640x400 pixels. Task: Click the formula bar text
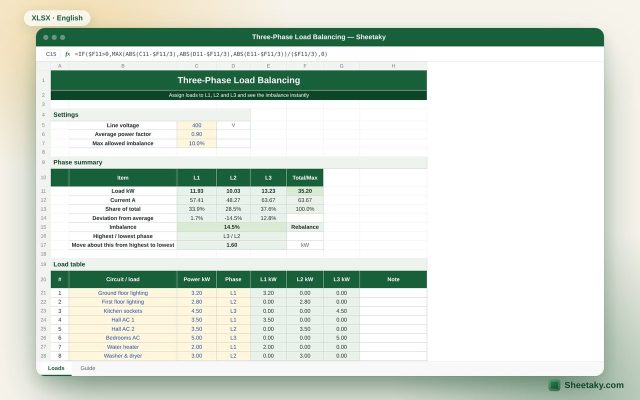pos(201,54)
